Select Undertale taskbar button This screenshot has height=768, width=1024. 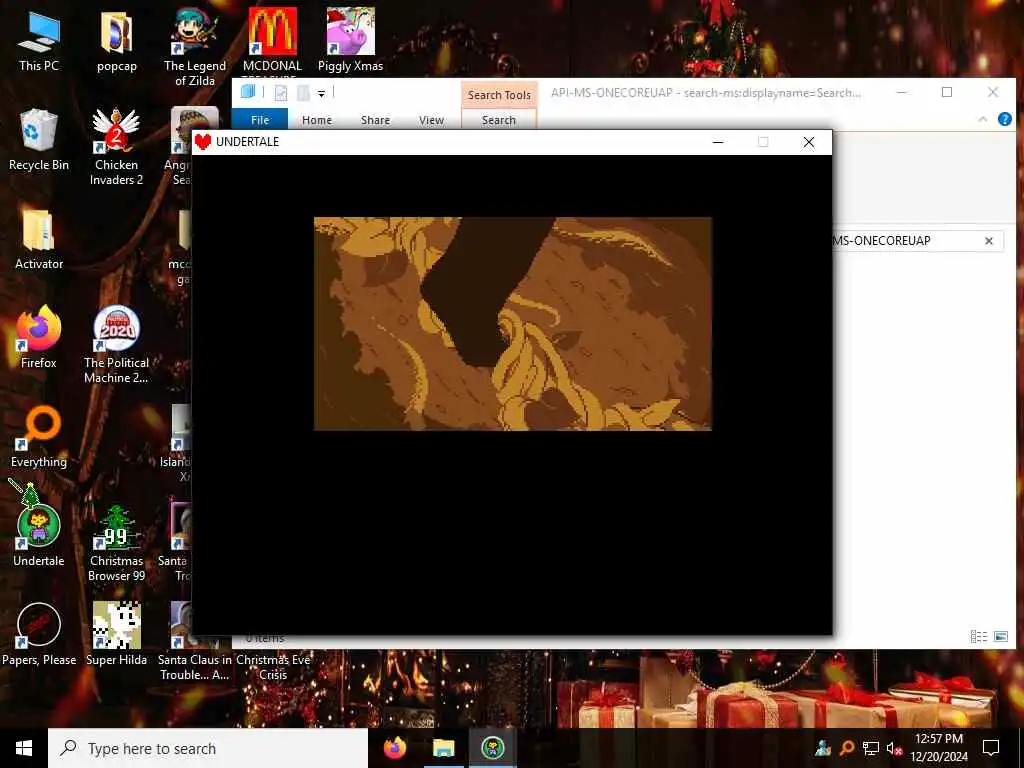point(492,748)
